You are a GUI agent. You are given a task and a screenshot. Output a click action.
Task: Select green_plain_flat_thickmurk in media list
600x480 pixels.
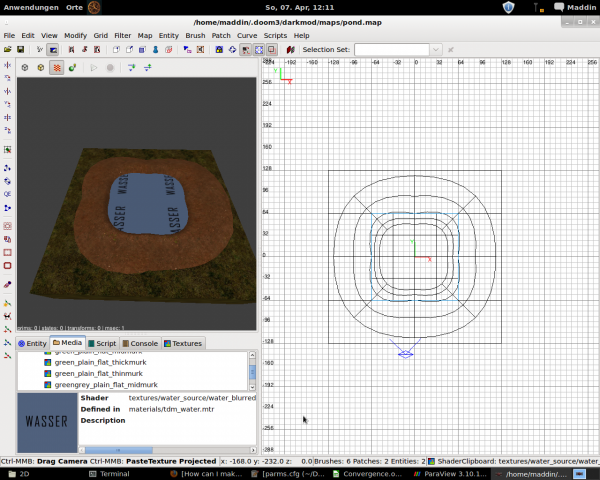click(x=100, y=362)
